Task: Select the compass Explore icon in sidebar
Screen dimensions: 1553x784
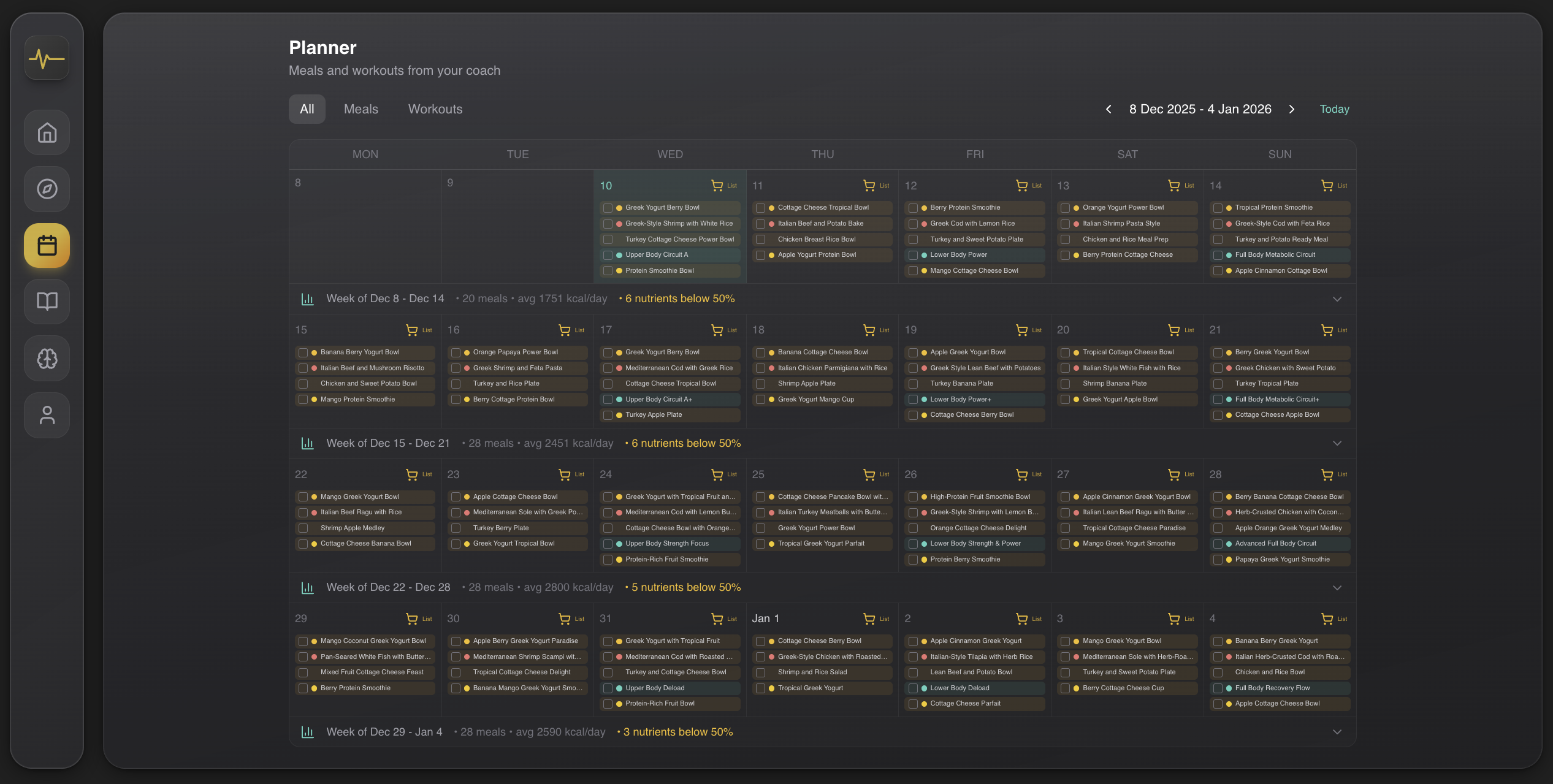Action: click(x=47, y=189)
